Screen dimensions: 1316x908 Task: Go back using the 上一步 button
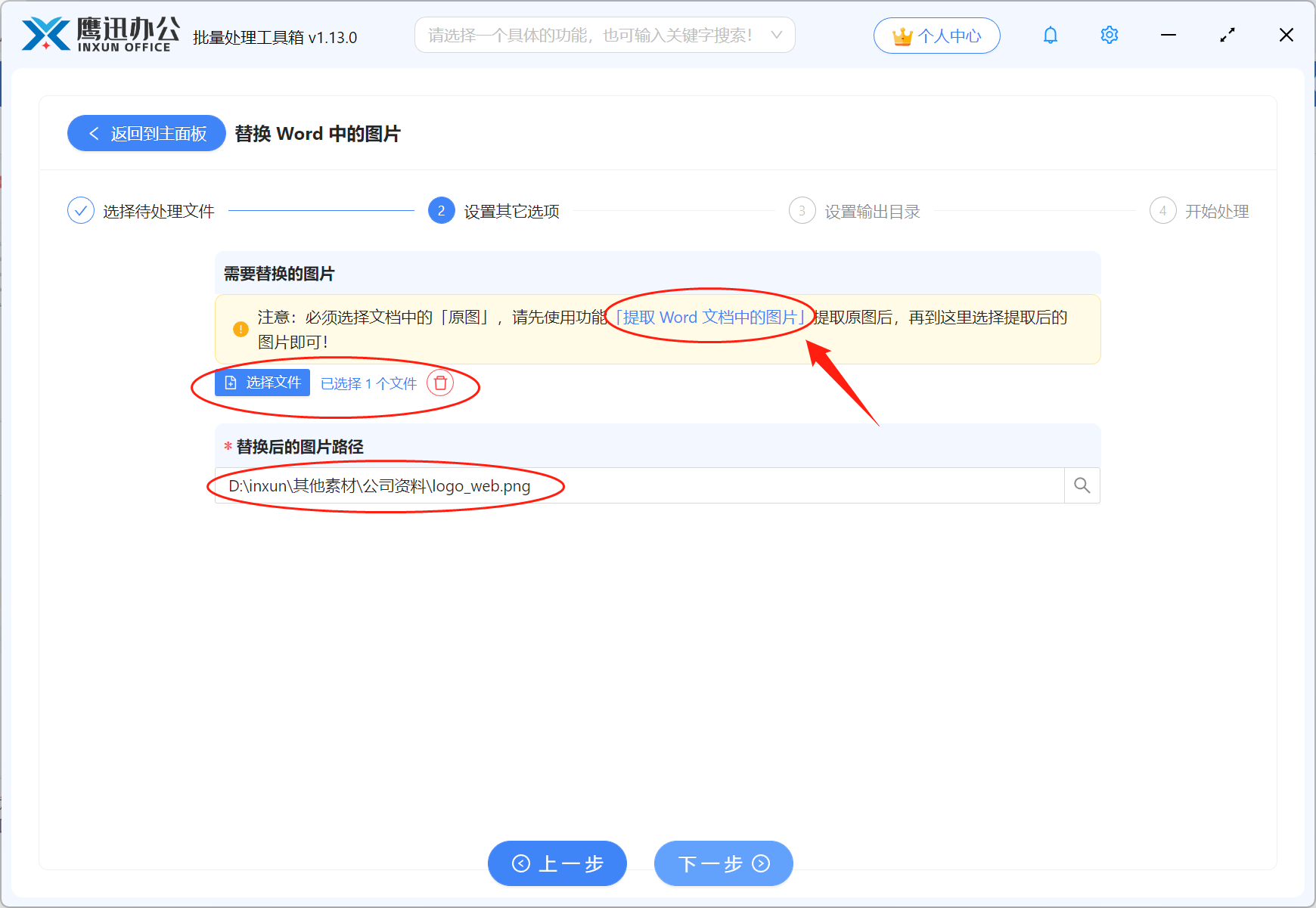pos(557,863)
